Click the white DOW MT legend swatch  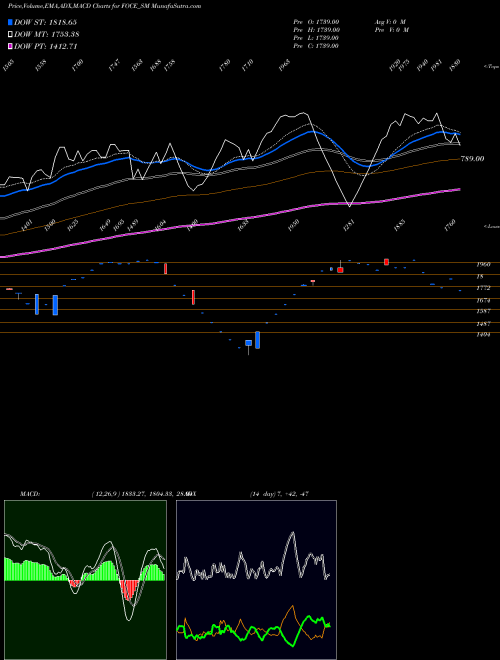pyautogui.click(x=10, y=35)
